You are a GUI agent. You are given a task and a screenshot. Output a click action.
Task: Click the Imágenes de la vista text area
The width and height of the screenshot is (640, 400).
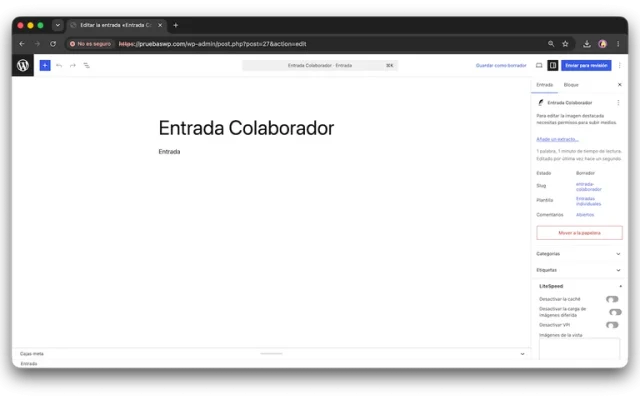coord(579,349)
